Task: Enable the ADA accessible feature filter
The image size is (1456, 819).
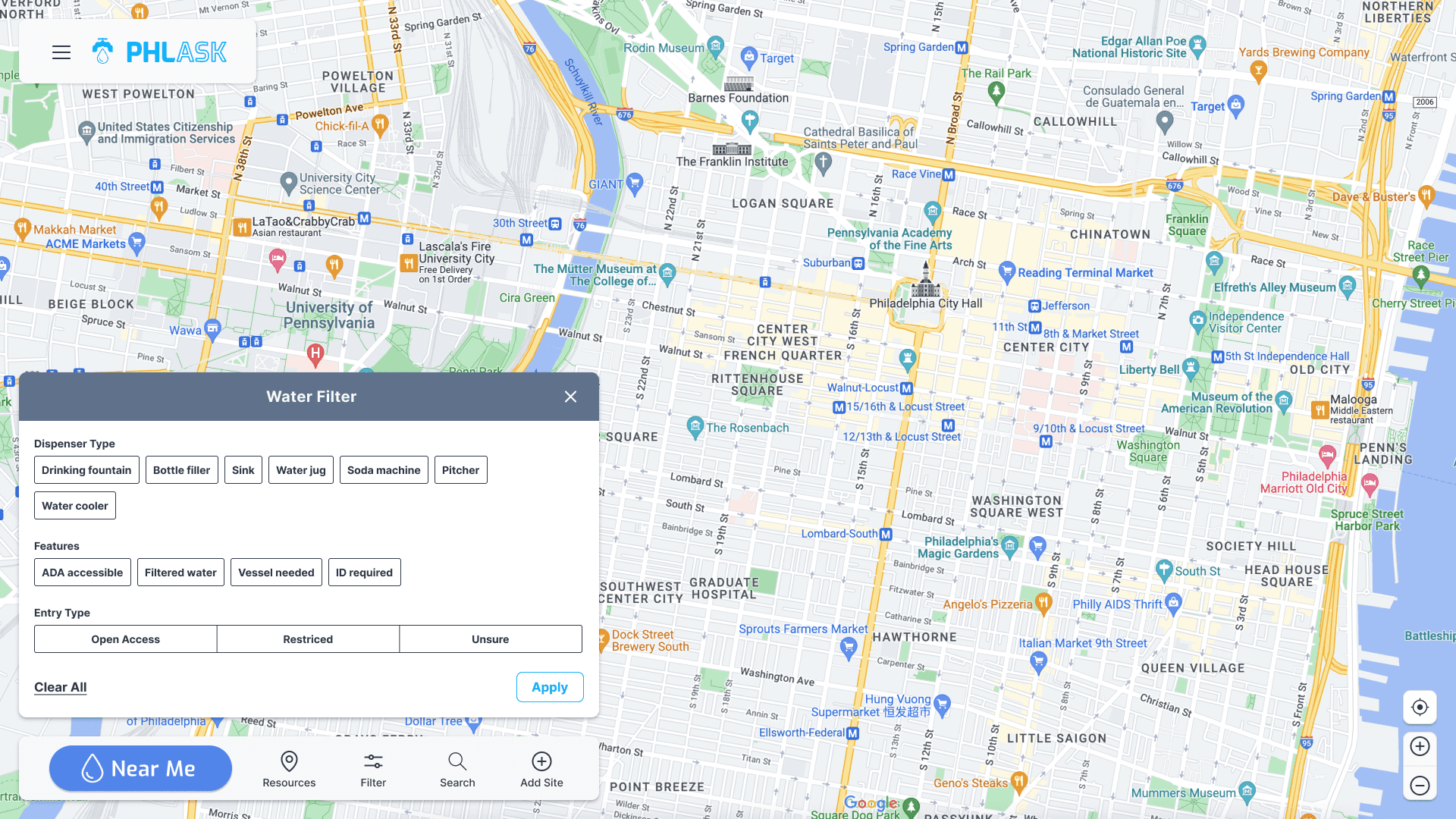Action: (82, 573)
